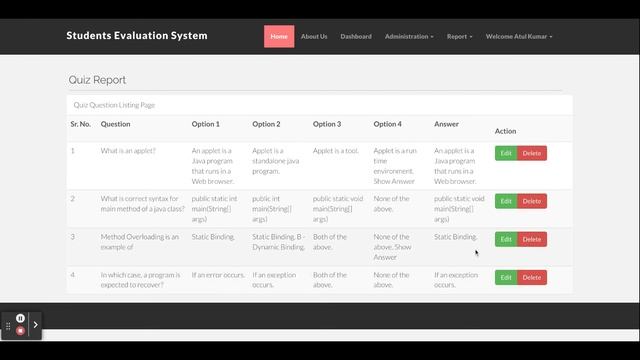Image resolution: width=640 pixels, height=360 pixels.
Task: Open Welcome Atul Kumar user menu
Action: point(519,36)
